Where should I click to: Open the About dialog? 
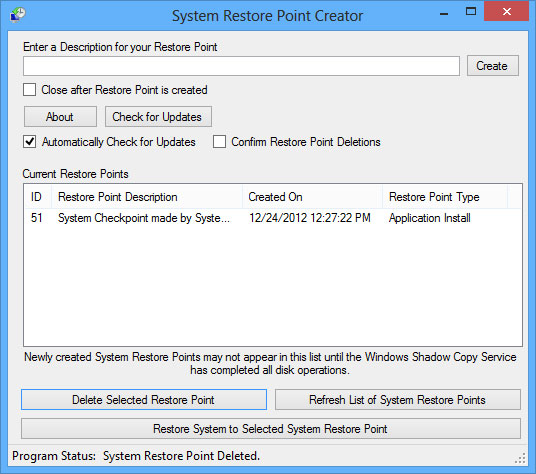coord(60,117)
